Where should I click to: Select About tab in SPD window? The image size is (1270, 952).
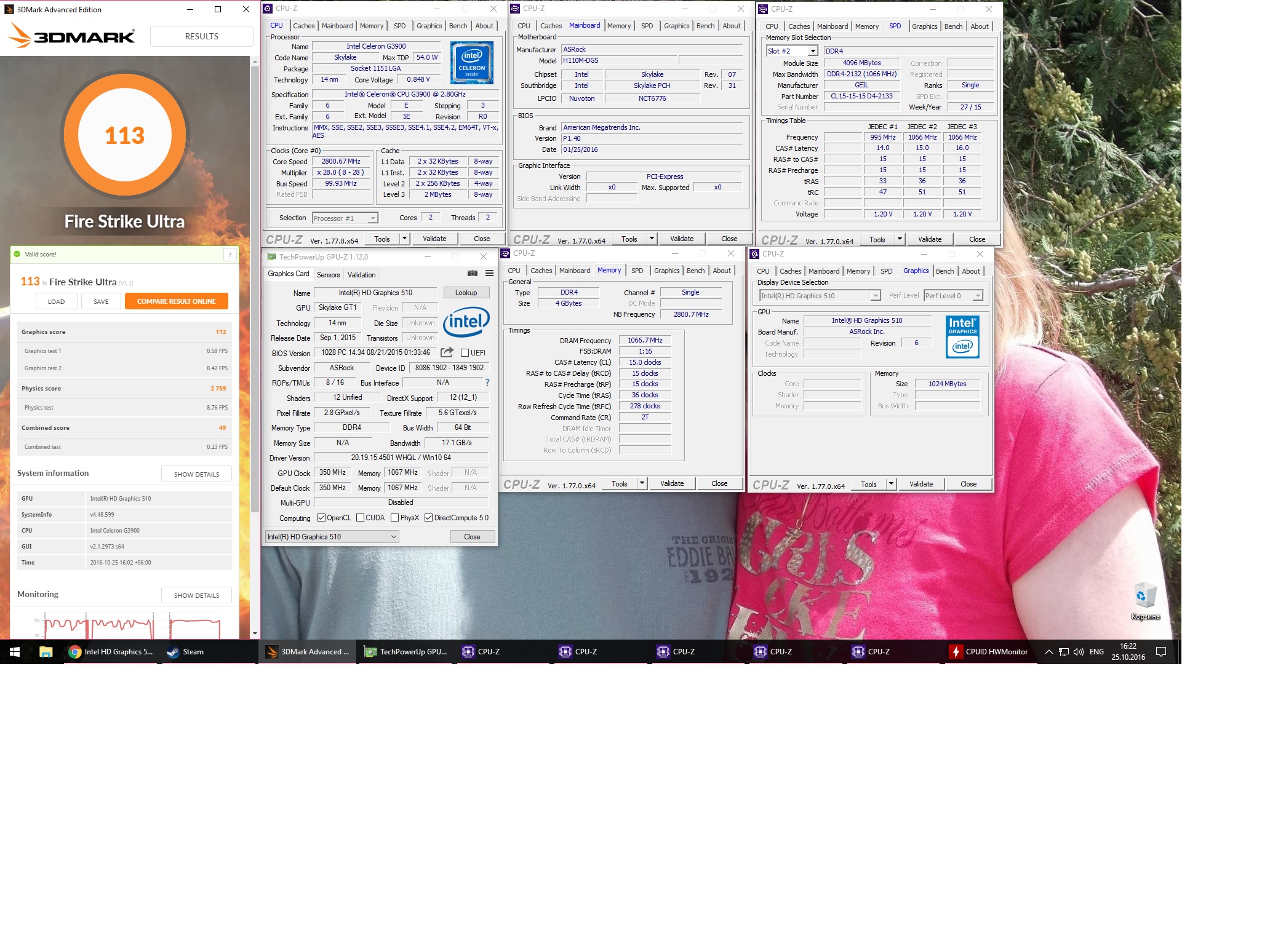click(980, 26)
